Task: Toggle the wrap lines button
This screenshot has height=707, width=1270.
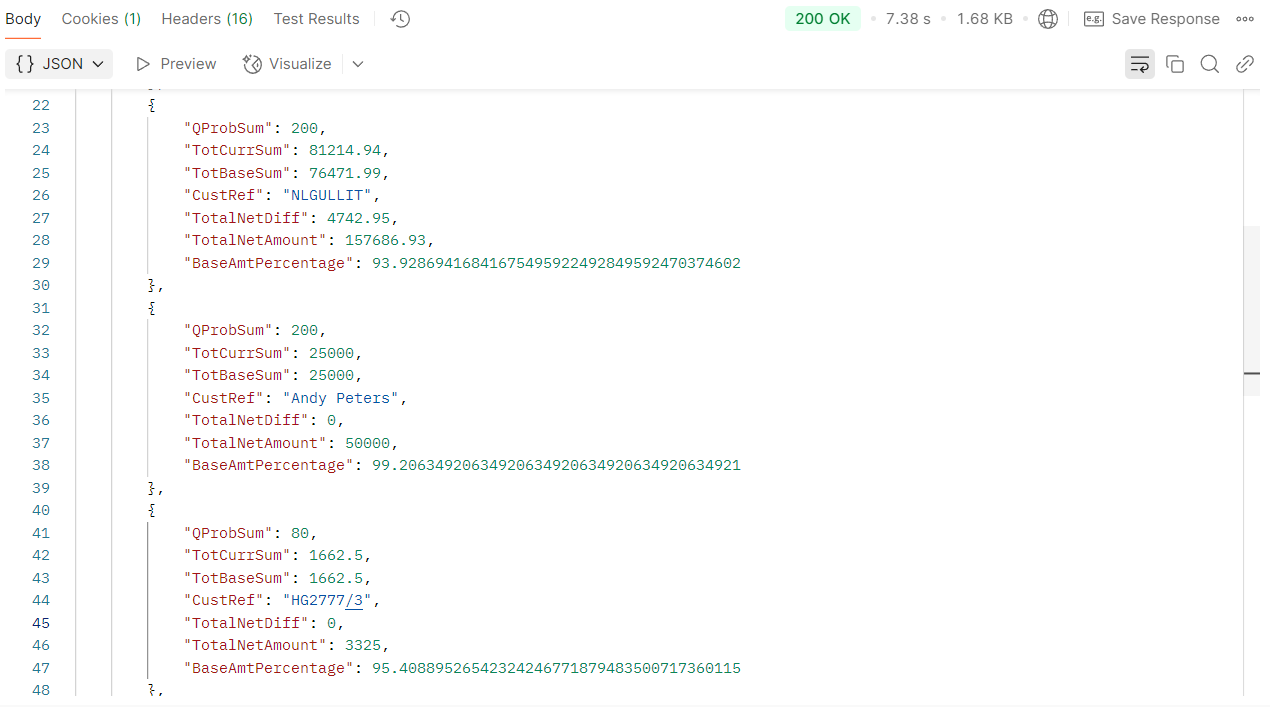Action: 1140,64
